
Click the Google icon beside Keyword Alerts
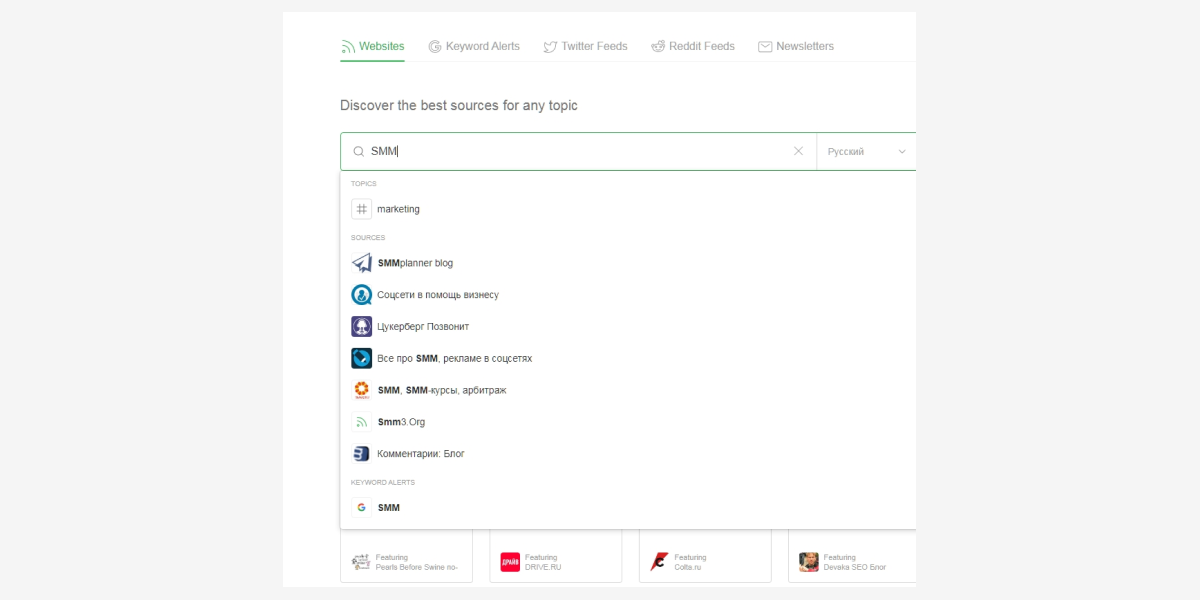(x=435, y=46)
